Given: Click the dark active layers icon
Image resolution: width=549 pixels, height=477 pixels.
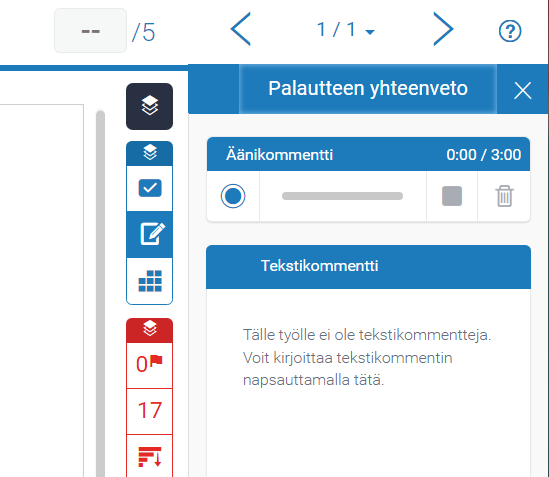Looking at the screenshot, I should point(150,106).
